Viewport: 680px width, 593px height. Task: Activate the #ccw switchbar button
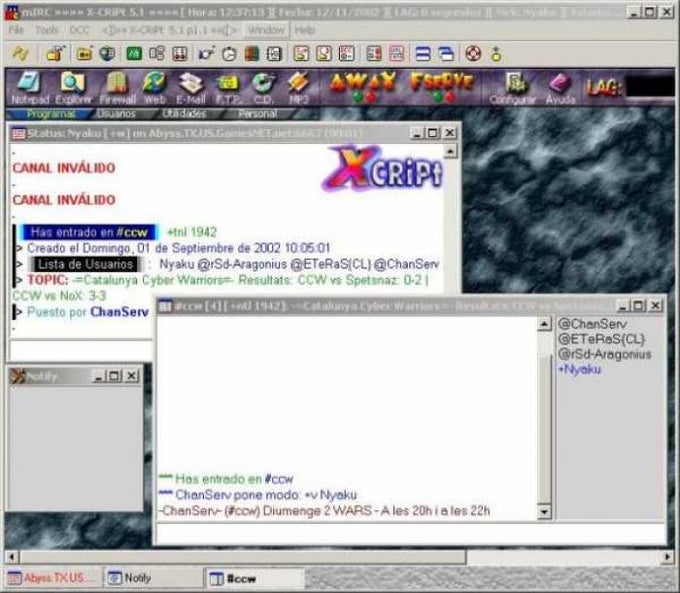[x=254, y=578]
